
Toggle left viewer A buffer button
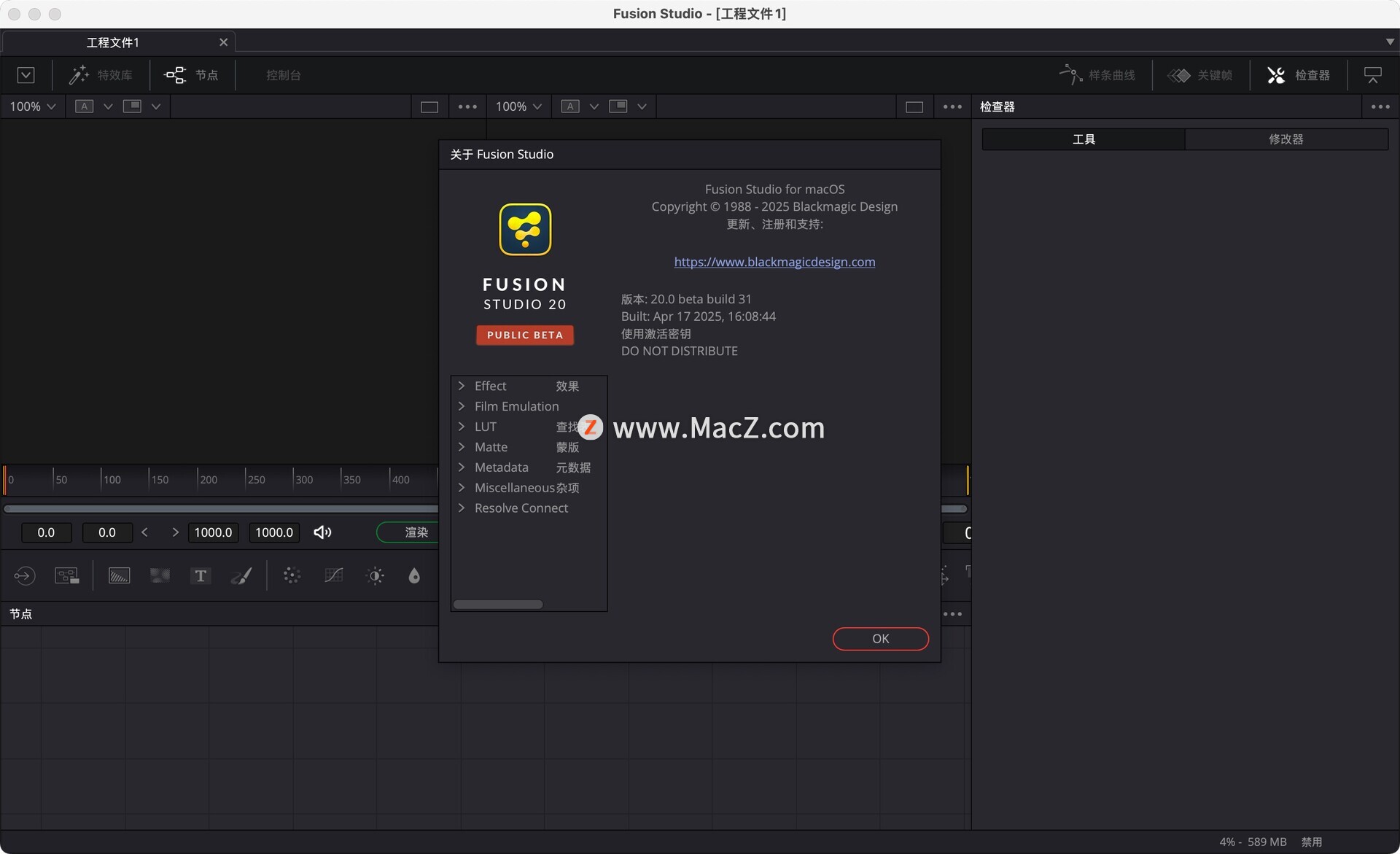click(x=85, y=106)
